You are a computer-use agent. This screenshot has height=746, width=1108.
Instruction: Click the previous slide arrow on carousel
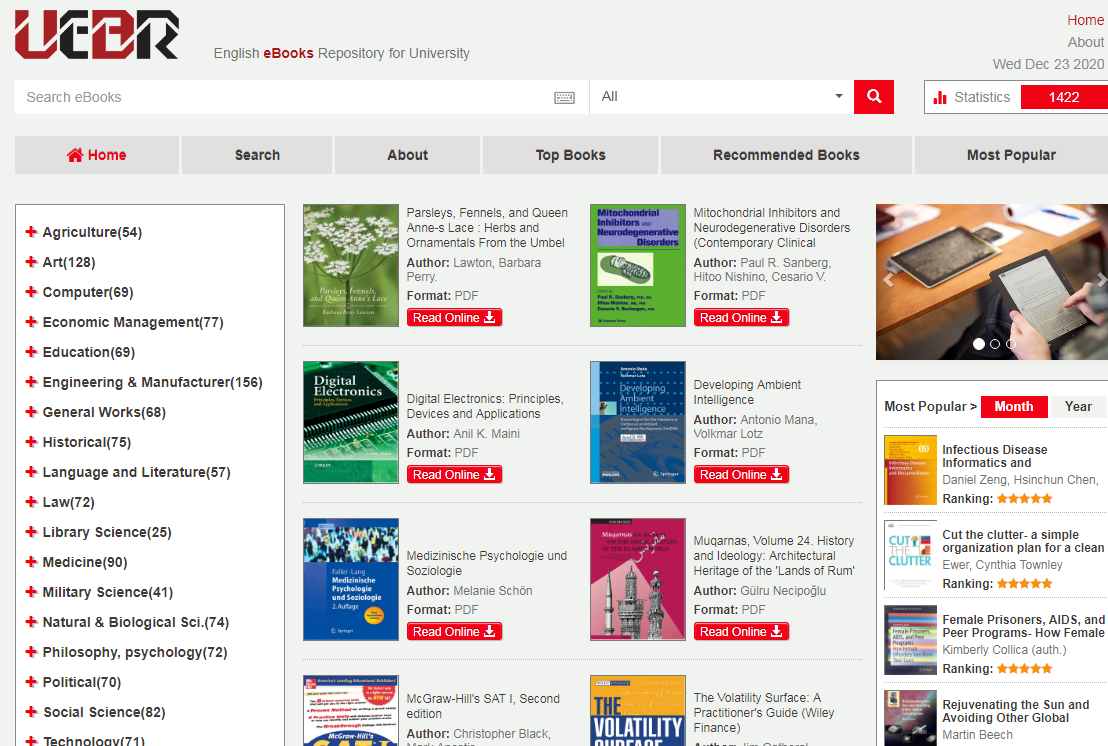tap(887, 279)
